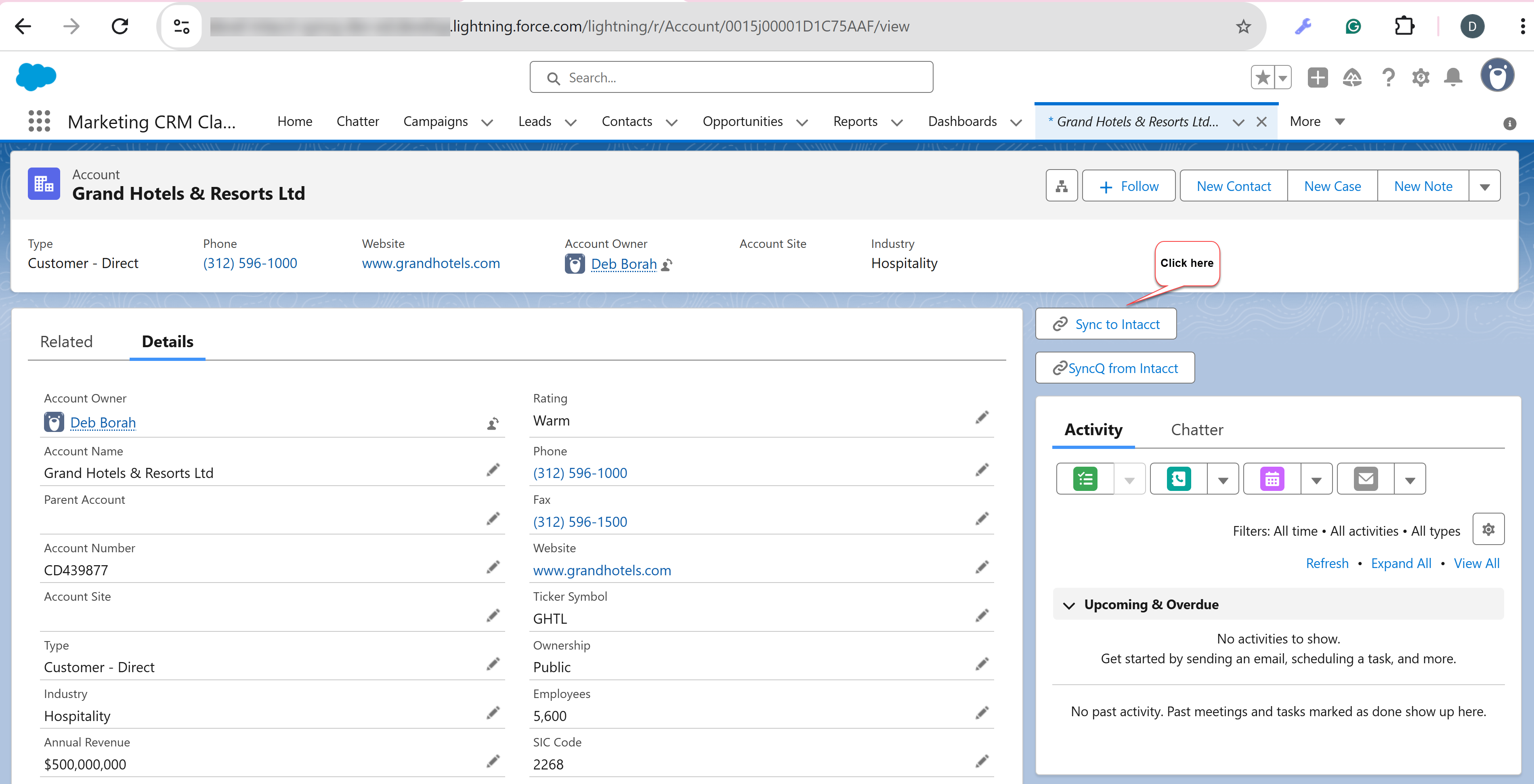Edit the Employees field pencil icon
The height and width of the screenshot is (784, 1534).
pos(982,713)
